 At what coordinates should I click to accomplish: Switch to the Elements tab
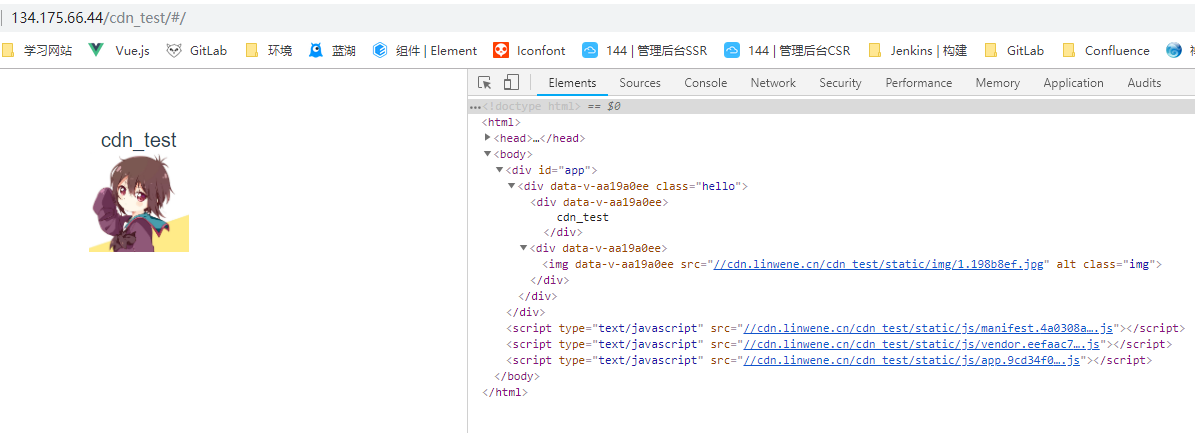pos(572,83)
